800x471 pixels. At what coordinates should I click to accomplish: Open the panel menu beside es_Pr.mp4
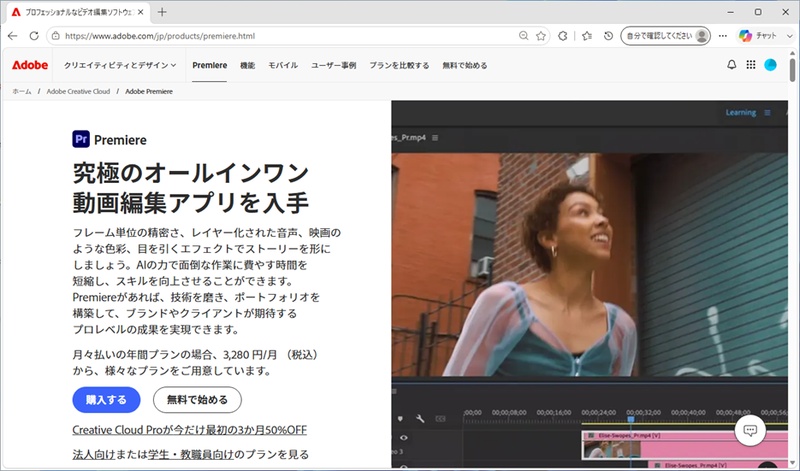click(x=435, y=138)
